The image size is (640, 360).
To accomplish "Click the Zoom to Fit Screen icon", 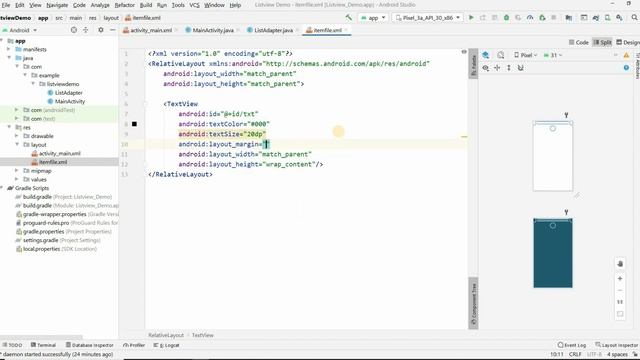I will 620,314.
